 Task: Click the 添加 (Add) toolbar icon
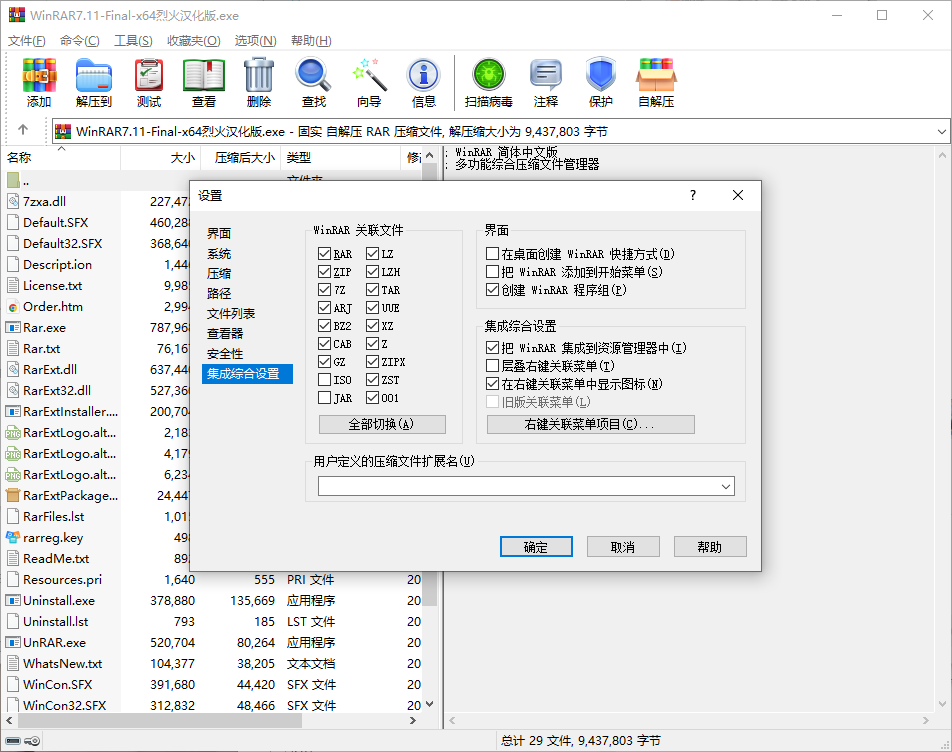click(x=39, y=75)
